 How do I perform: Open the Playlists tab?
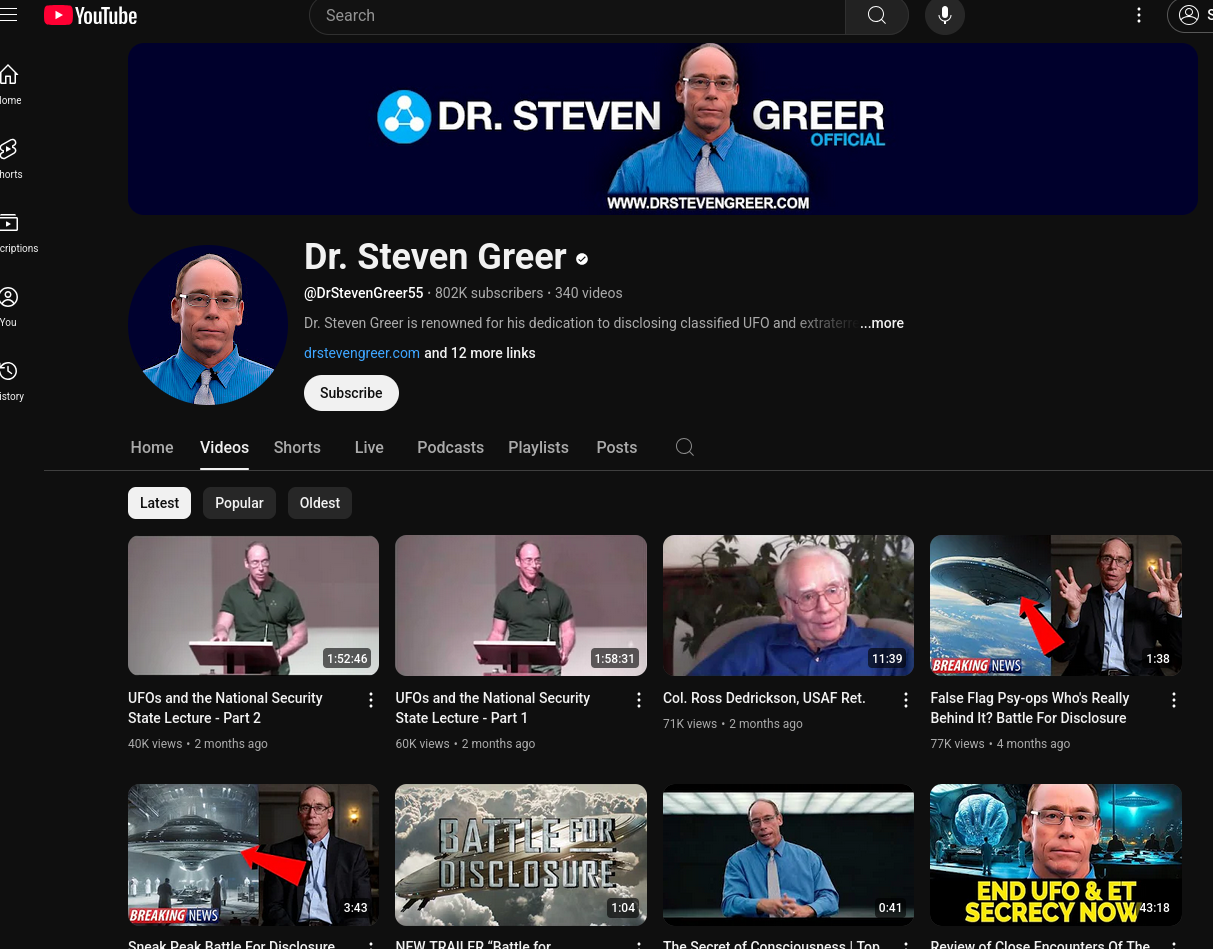(538, 447)
